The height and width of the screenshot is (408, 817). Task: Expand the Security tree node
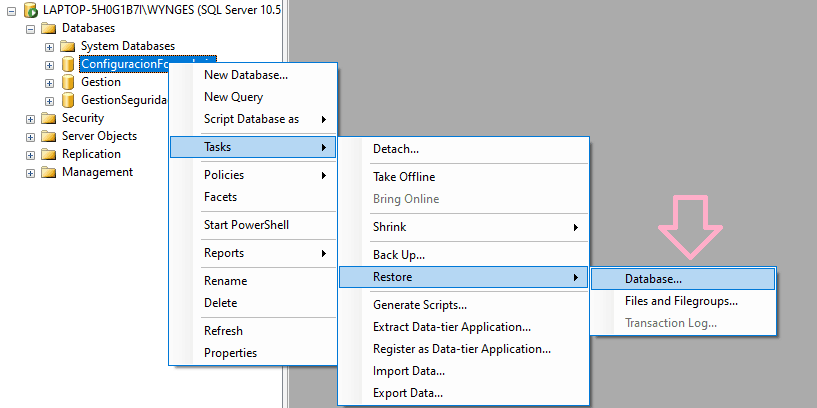coord(31,118)
